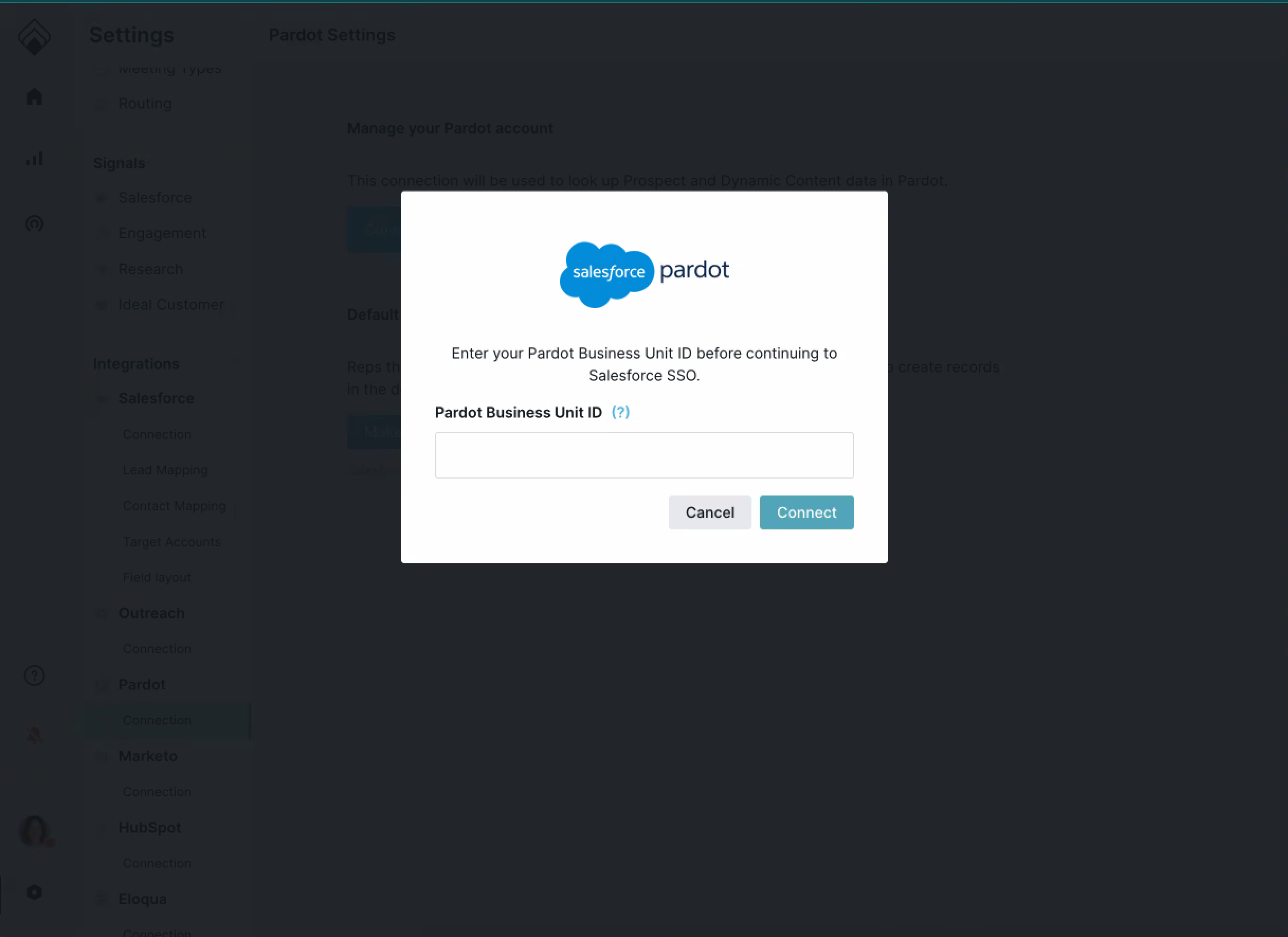Collapse the Signals section header
Image resolution: width=1288 pixels, height=937 pixels.
point(119,163)
